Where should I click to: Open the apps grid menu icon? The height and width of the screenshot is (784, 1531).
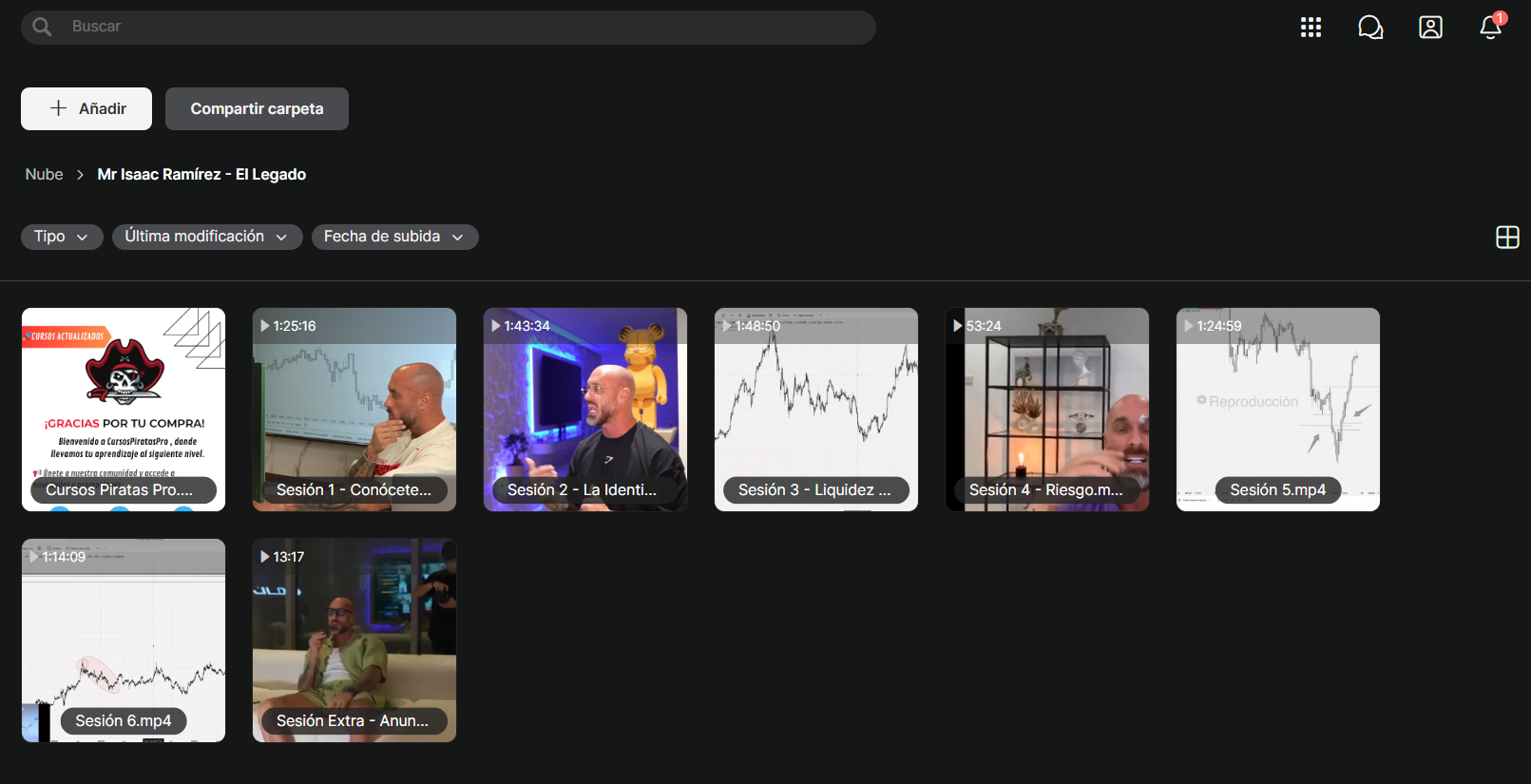[1311, 28]
